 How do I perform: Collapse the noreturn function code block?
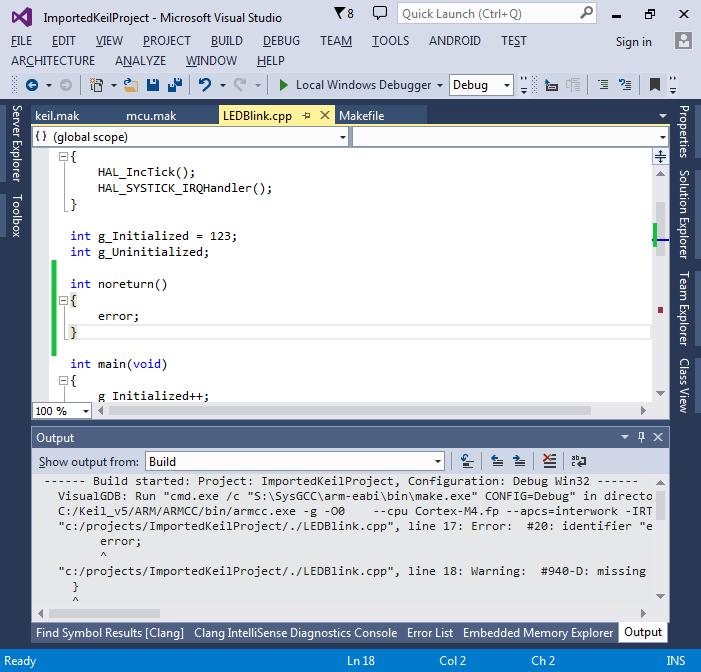pyautogui.click(x=64, y=300)
